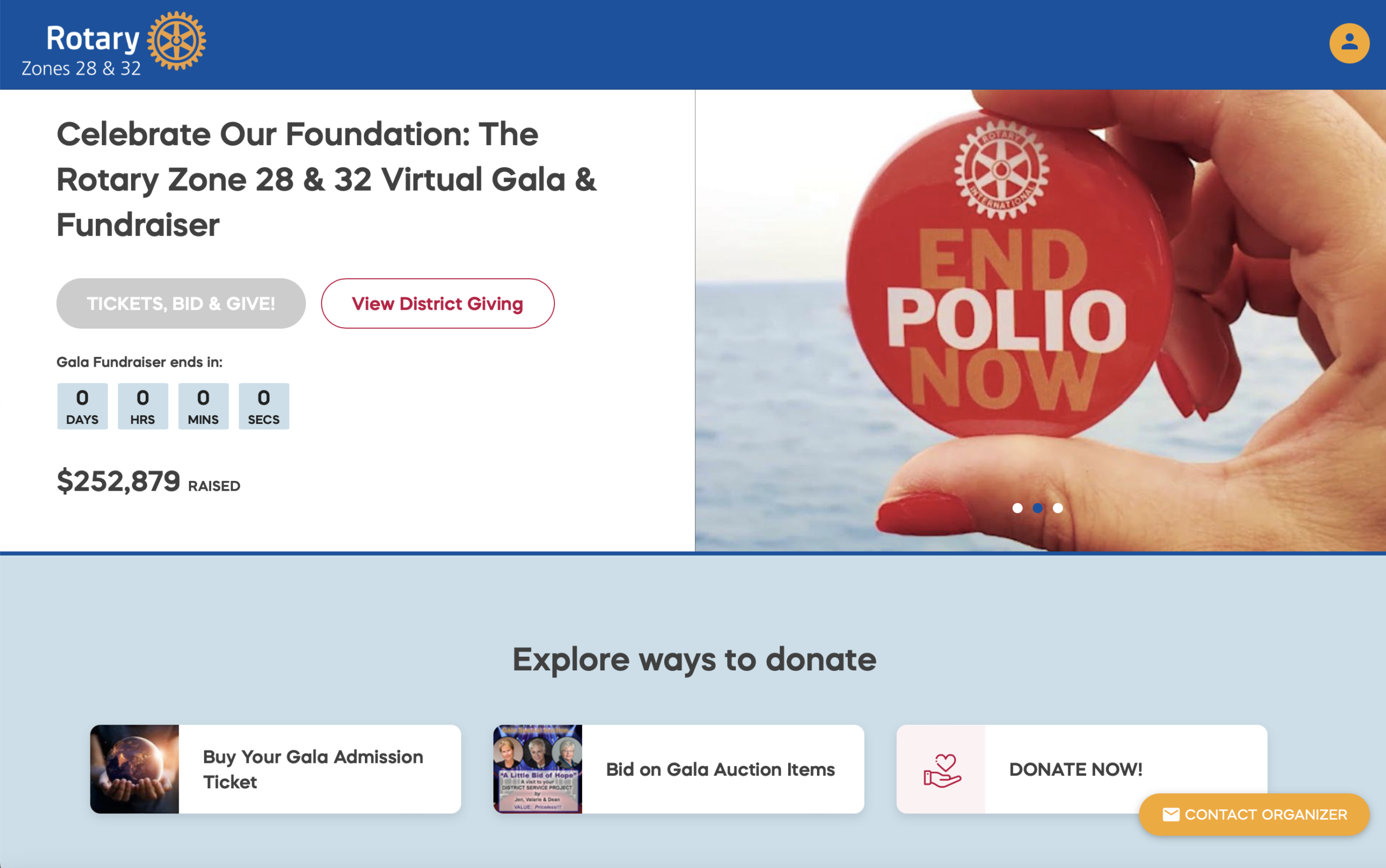This screenshot has width=1386, height=868.
Task: Click the envelope icon on Contact Organizer
Action: (1171, 814)
